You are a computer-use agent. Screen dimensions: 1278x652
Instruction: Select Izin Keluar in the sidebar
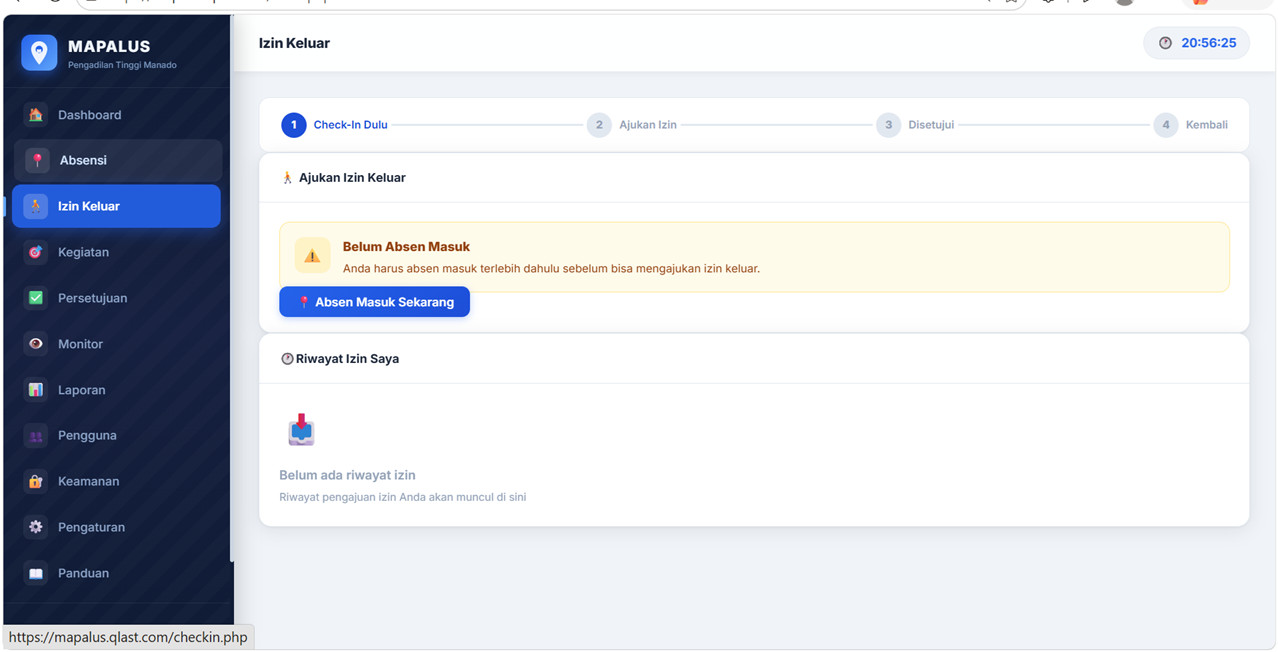[117, 206]
